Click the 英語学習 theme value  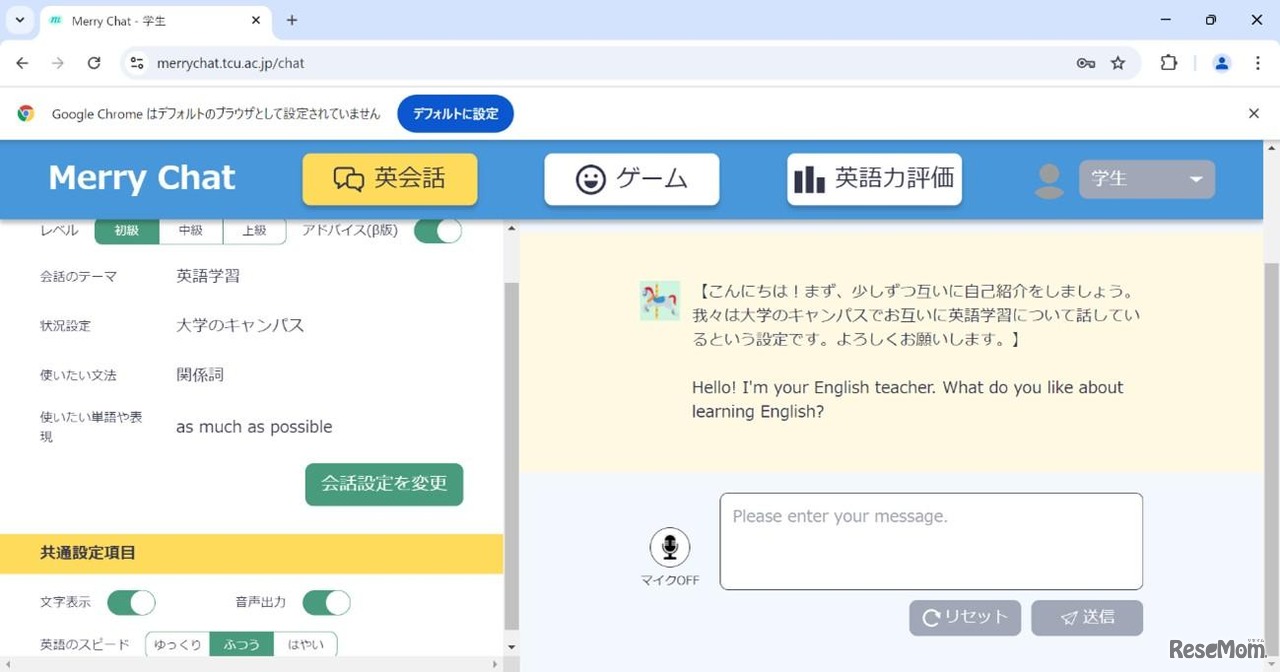(208, 276)
